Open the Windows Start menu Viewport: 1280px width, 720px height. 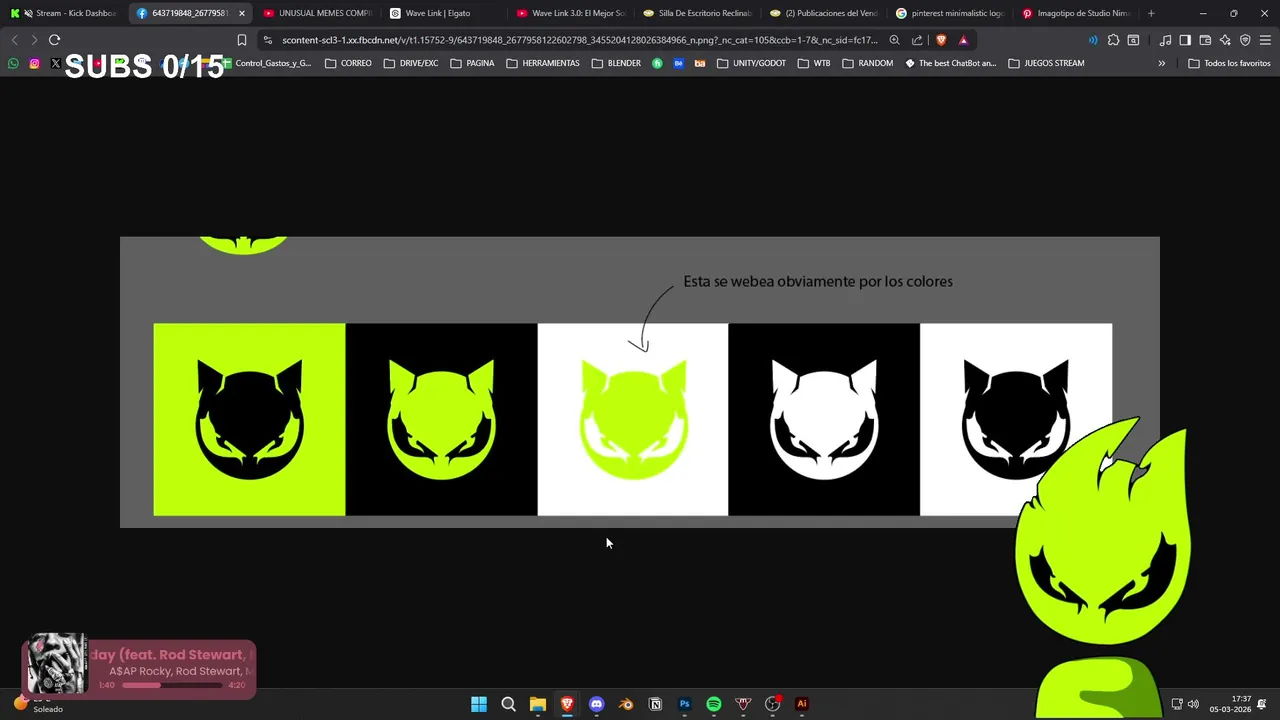click(x=479, y=704)
